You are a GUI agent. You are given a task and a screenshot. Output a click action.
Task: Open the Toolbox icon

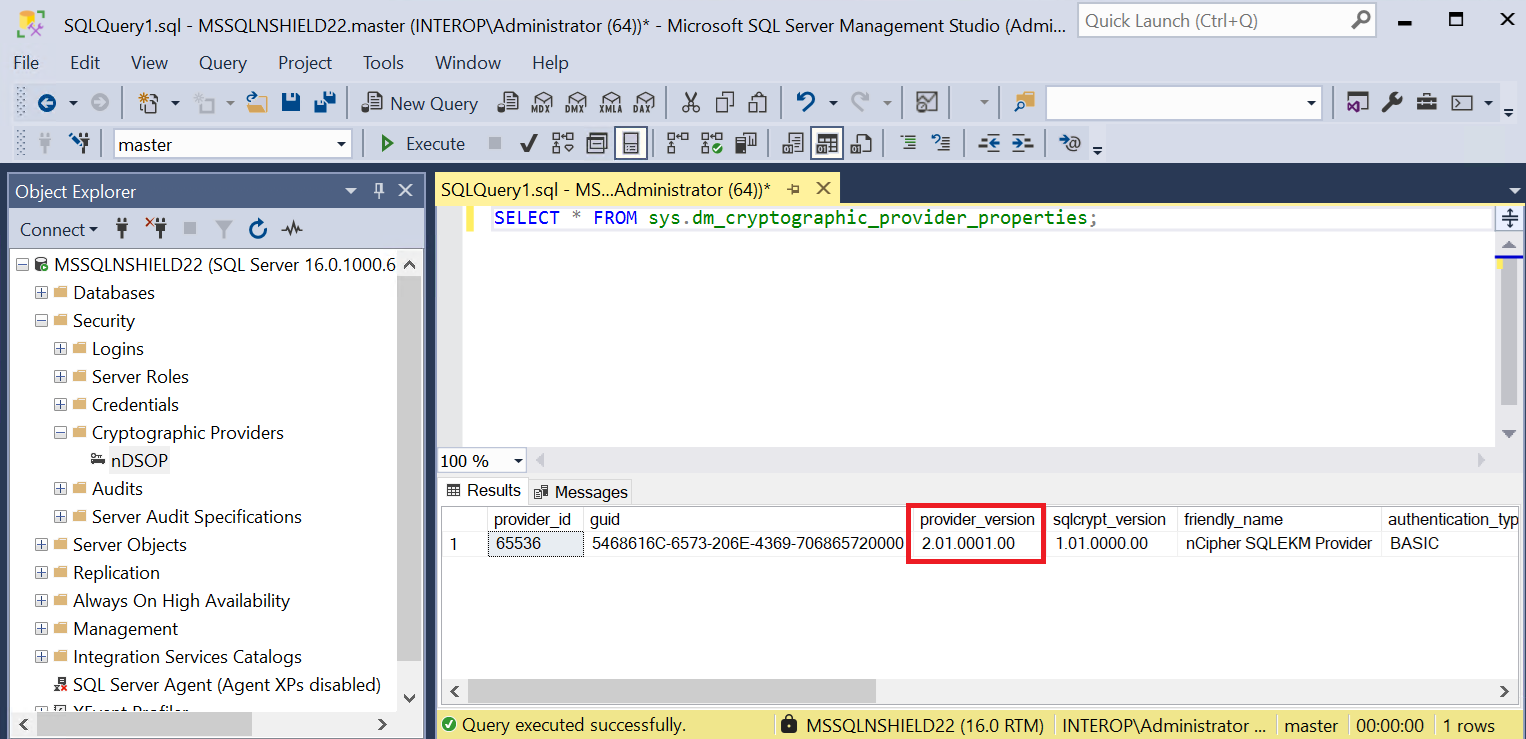(x=1426, y=103)
